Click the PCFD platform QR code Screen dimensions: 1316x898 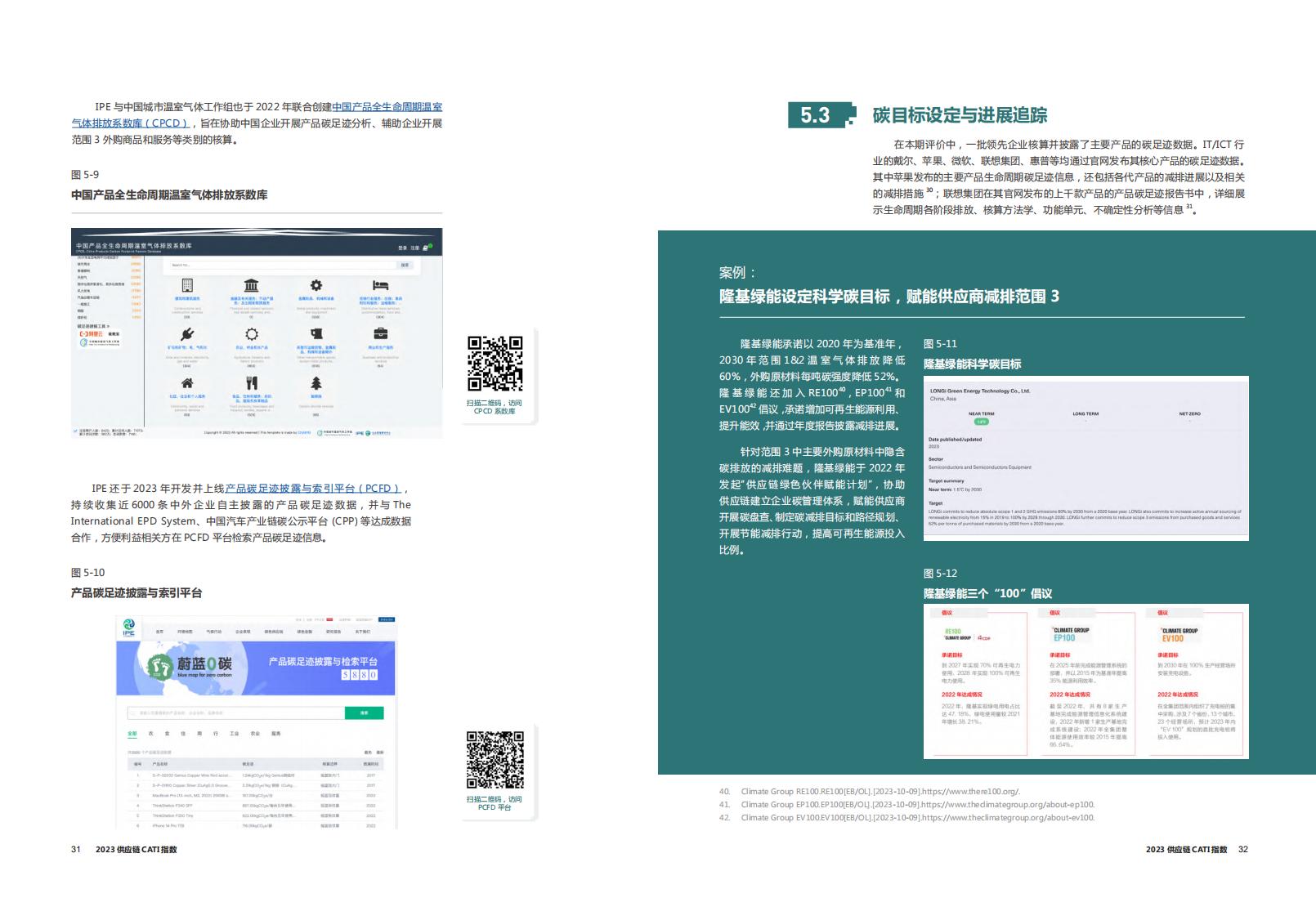pyautogui.click(x=495, y=760)
